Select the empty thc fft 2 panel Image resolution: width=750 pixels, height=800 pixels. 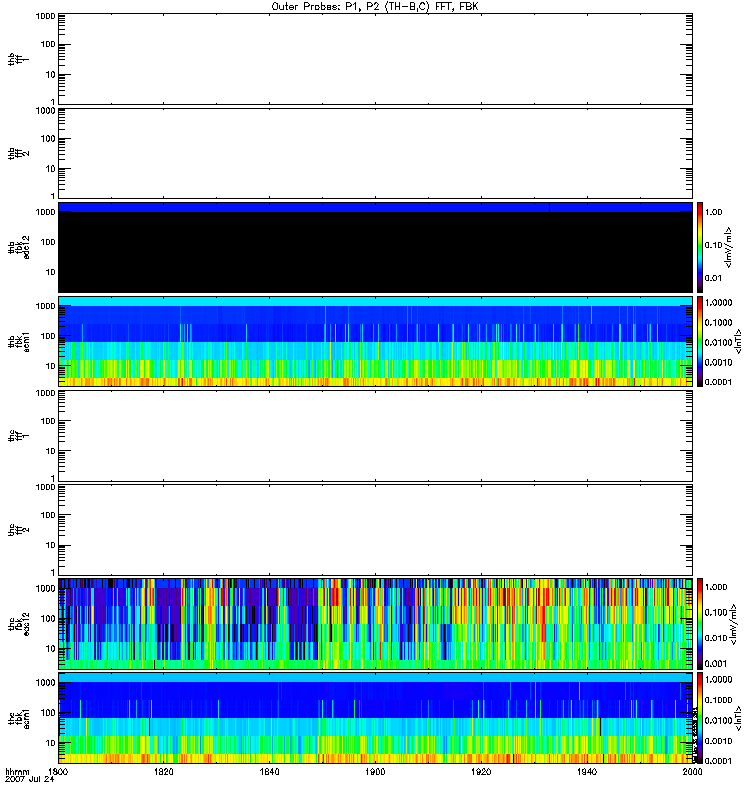(x=374, y=529)
